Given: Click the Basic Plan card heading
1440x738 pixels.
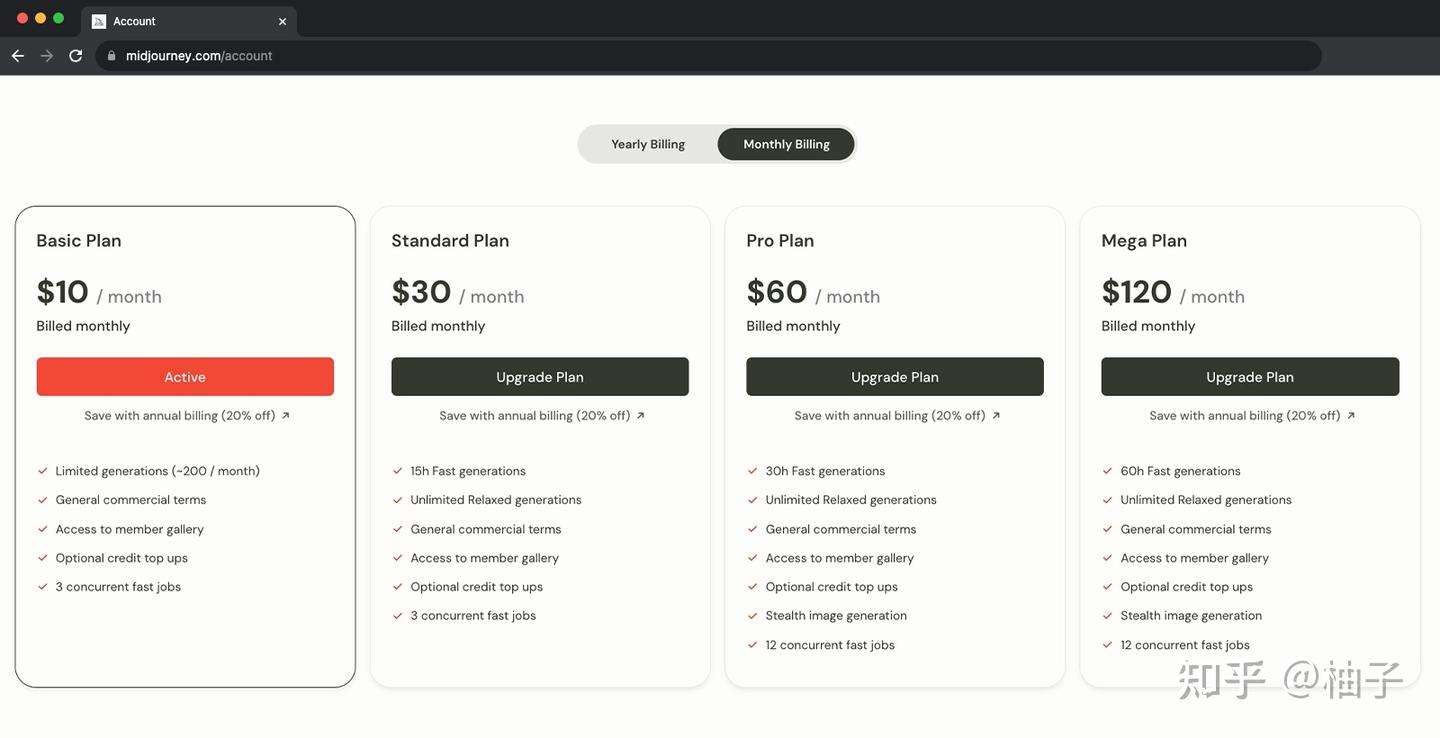Looking at the screenshot, I should [79, 241].
